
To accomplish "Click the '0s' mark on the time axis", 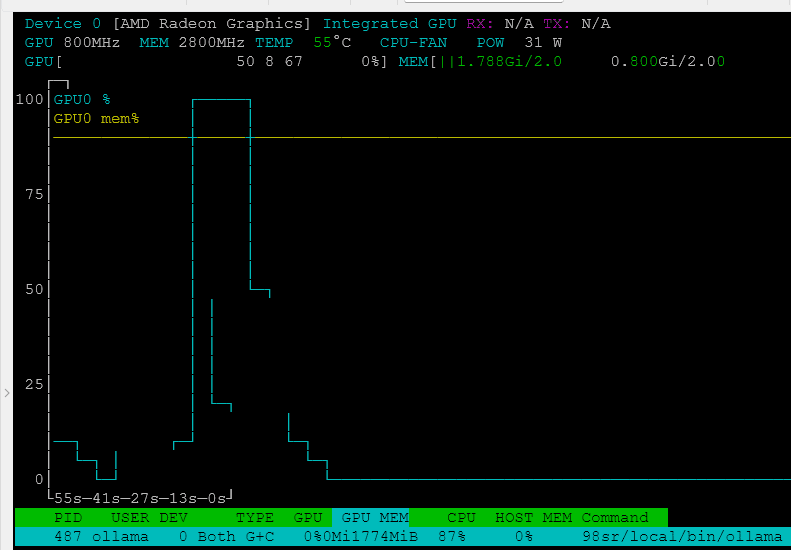I will coord(216,499).
